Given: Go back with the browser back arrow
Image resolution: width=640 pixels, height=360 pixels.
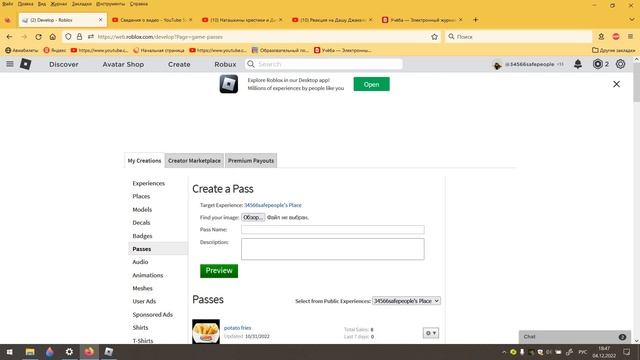Looking at the screenshot, I should pyautogui.click(x=9, y=37).
